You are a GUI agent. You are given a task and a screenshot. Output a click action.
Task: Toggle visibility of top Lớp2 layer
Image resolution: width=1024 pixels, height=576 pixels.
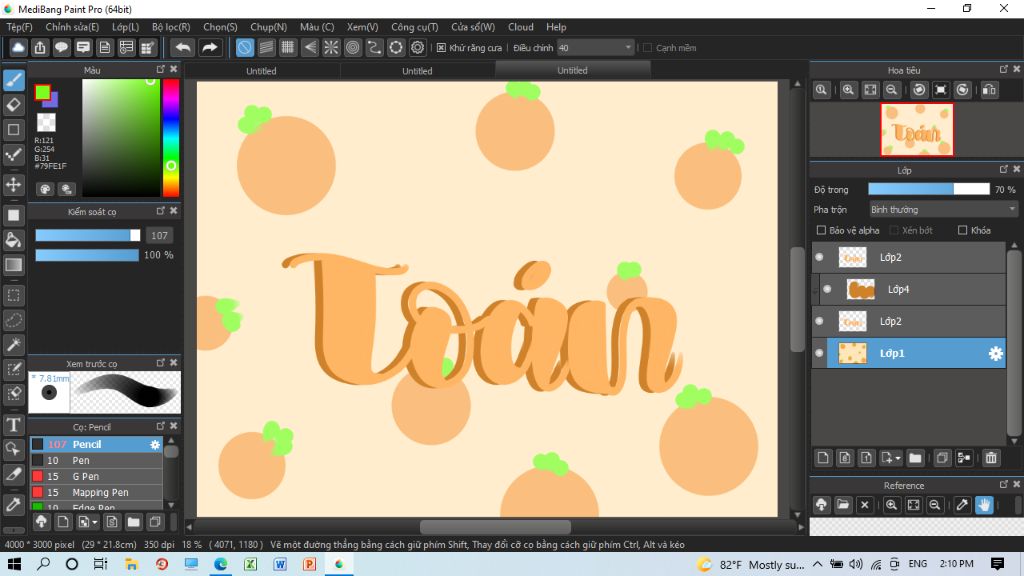[819, 257]
